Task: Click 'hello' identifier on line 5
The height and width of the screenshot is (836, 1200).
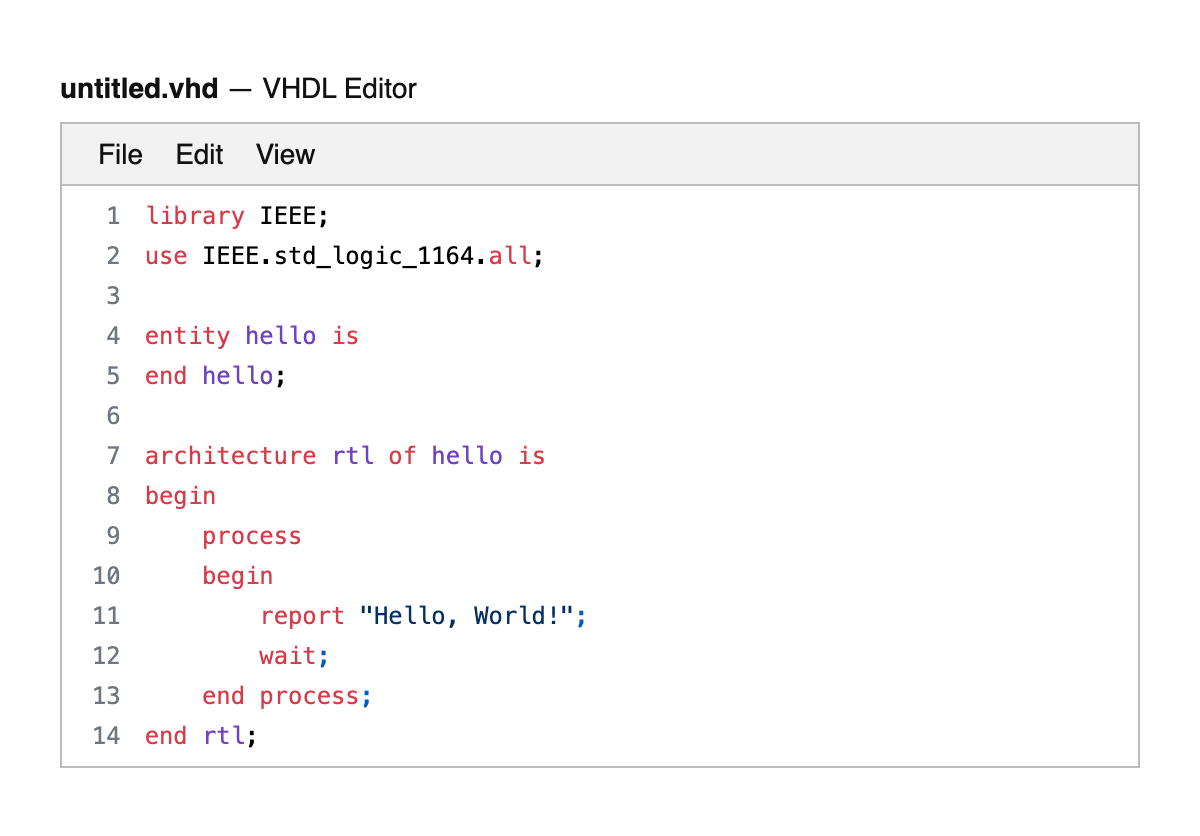Action: pos(237,376)
